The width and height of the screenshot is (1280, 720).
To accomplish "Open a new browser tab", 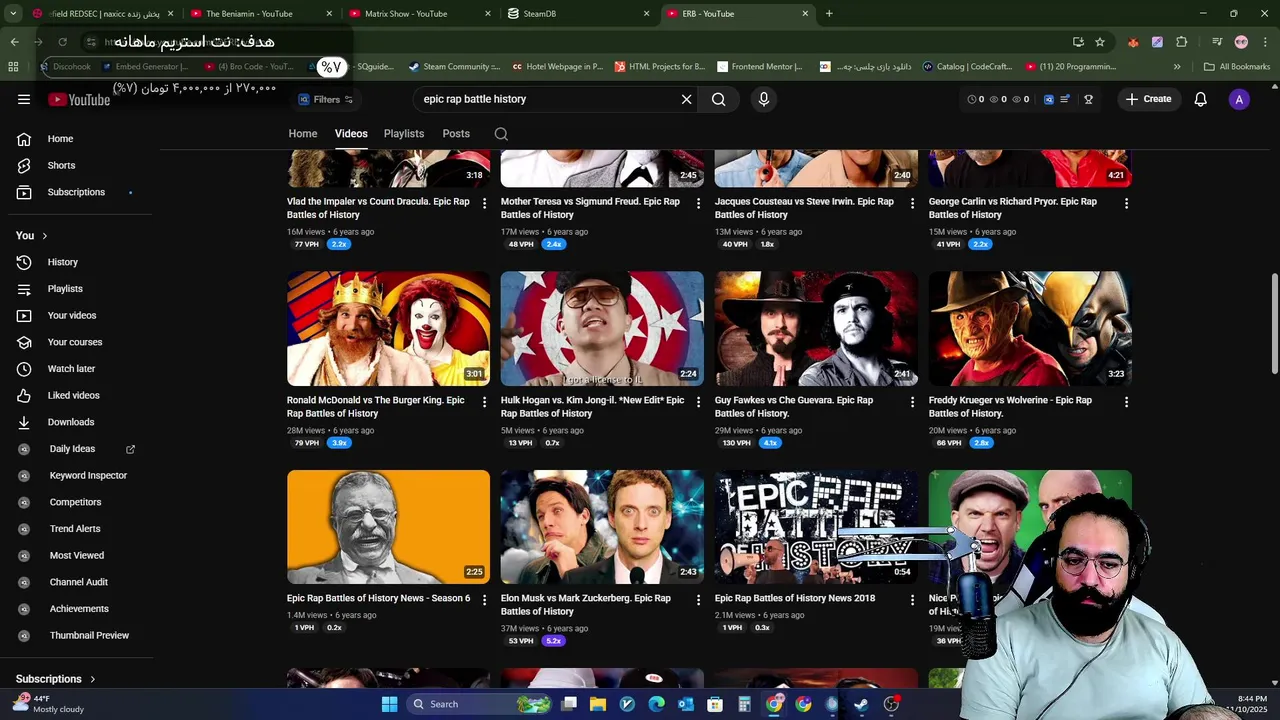I will pos(829,14).
